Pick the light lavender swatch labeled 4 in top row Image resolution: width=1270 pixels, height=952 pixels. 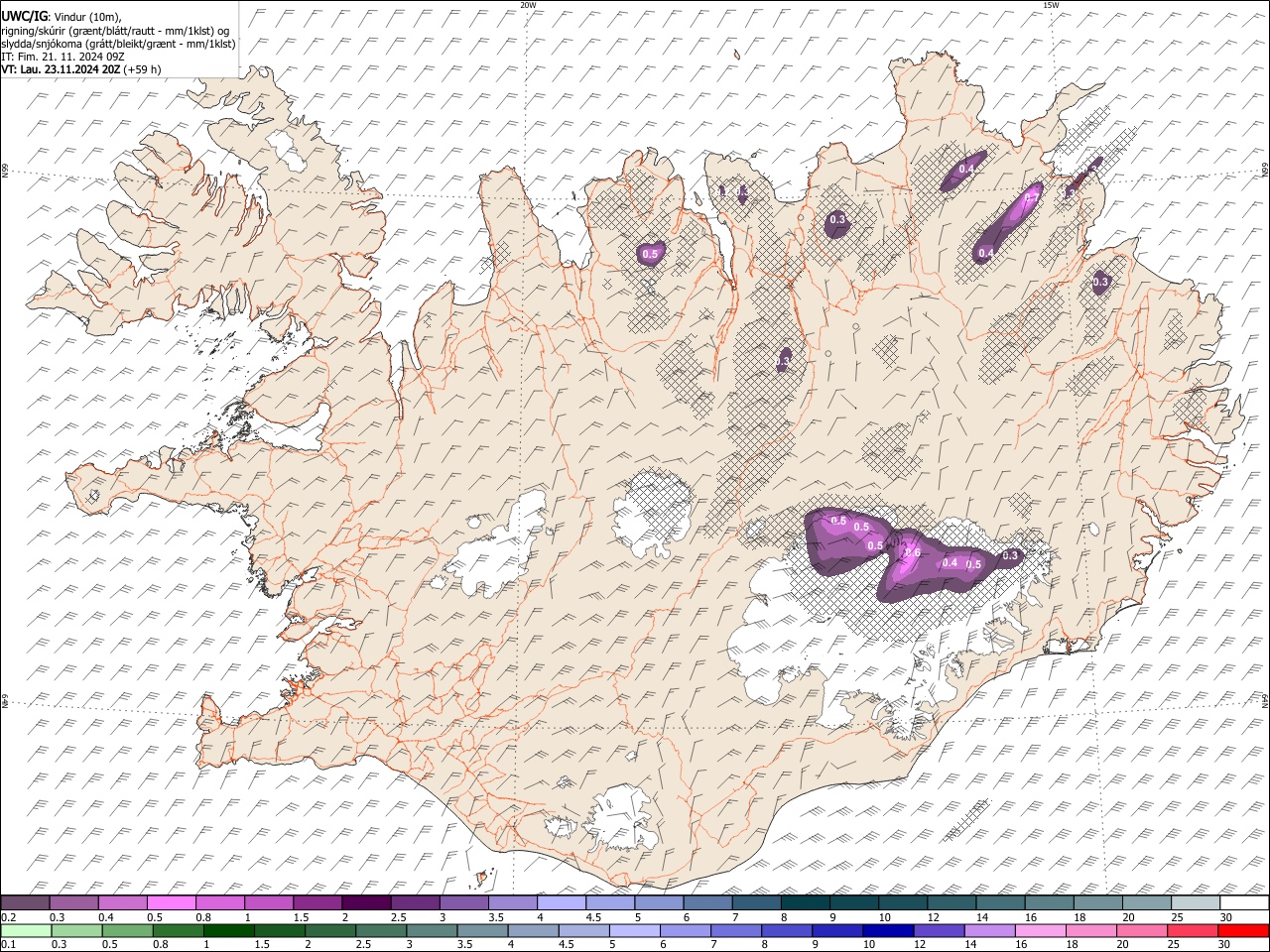pos(561,902)
